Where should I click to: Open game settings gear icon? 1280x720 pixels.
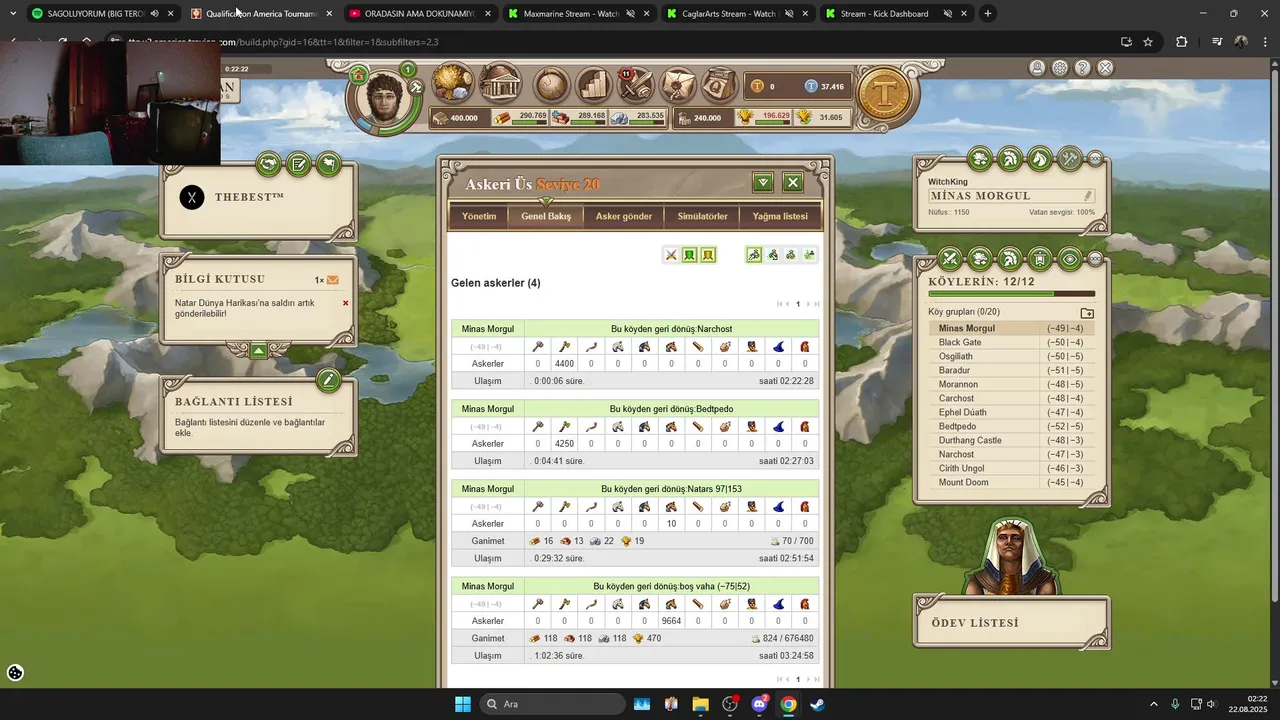pos(1060,68)
